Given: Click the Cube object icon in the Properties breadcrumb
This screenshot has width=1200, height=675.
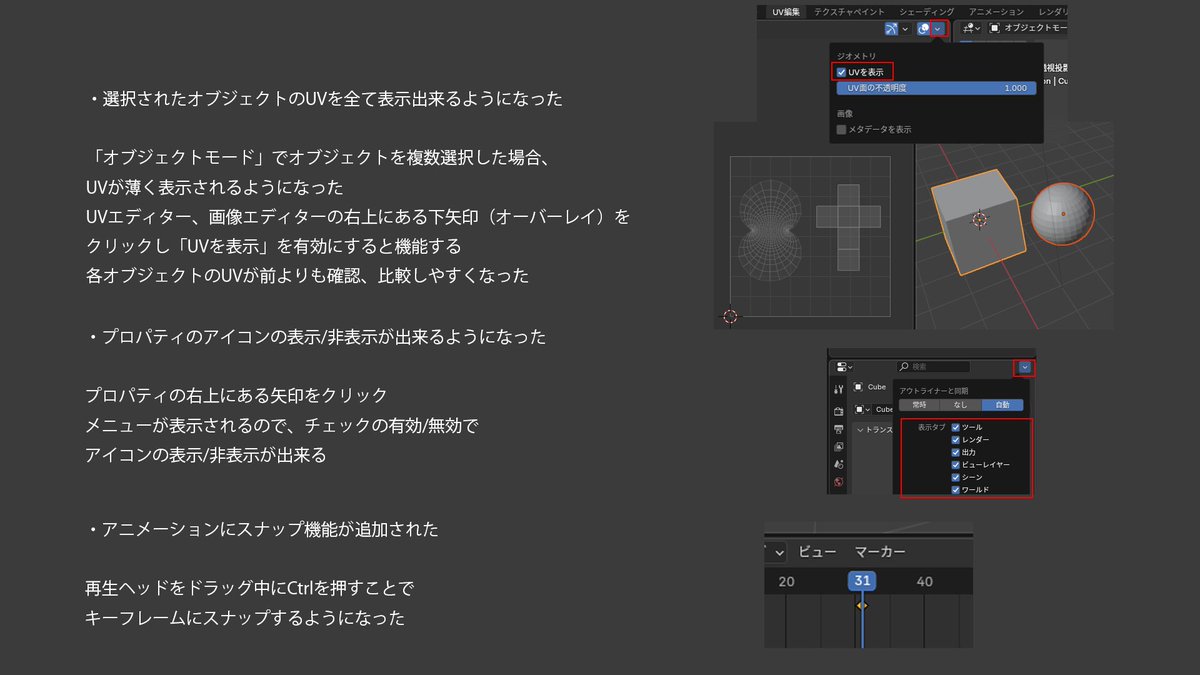Looking at the screenshot, I should (858, 387).
